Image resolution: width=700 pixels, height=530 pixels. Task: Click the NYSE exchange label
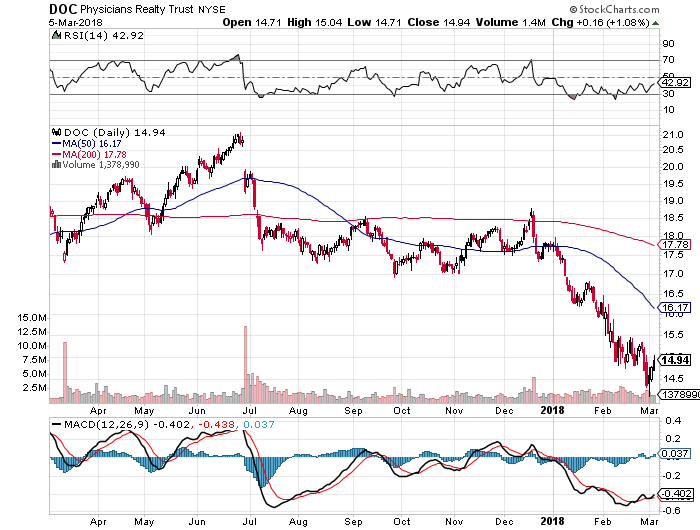(212, 9)
